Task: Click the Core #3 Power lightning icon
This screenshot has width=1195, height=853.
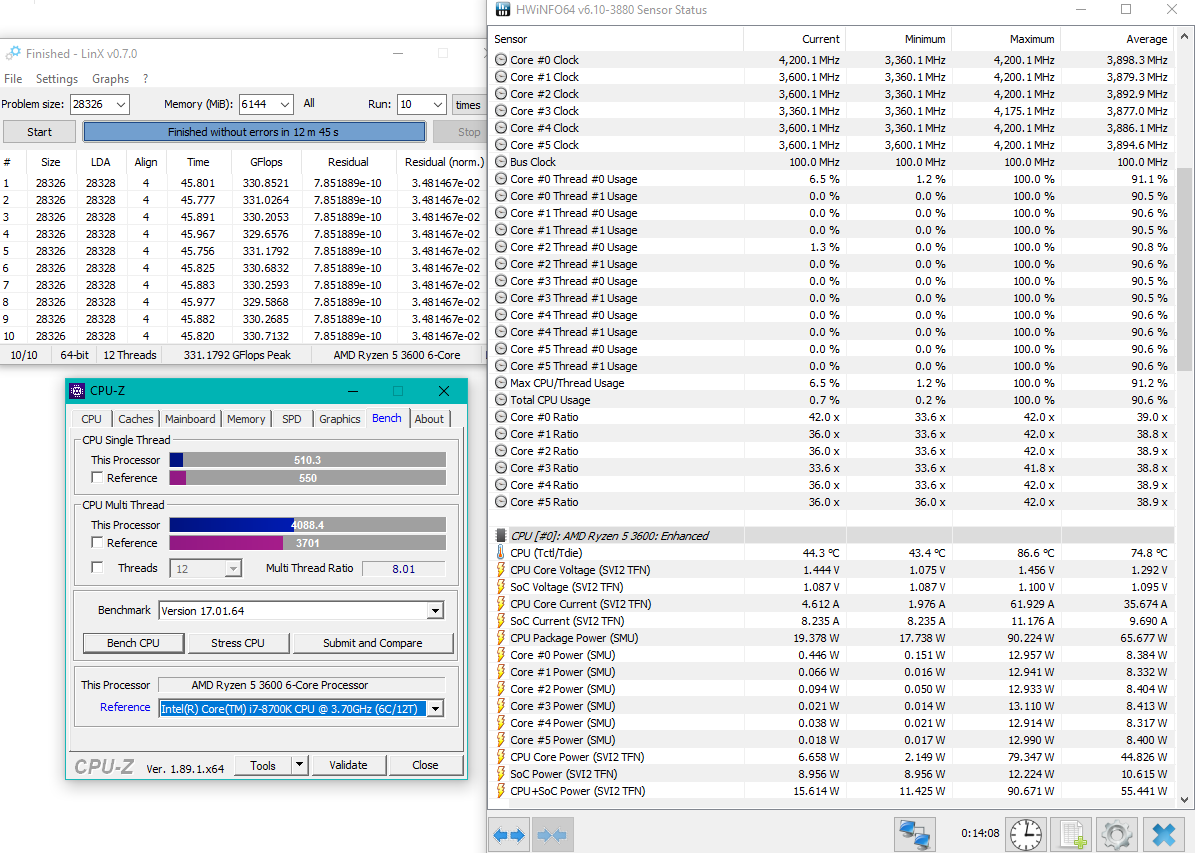Action: (501, 706)
